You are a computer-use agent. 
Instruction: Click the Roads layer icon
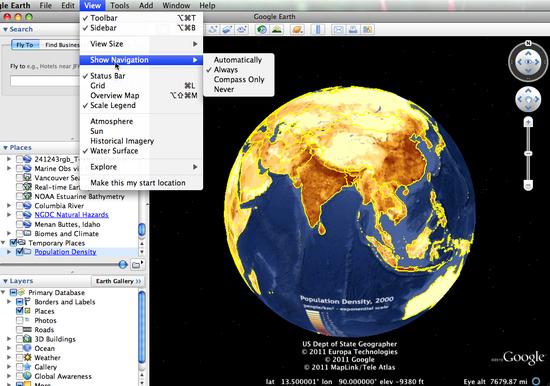tap(27, 330)
